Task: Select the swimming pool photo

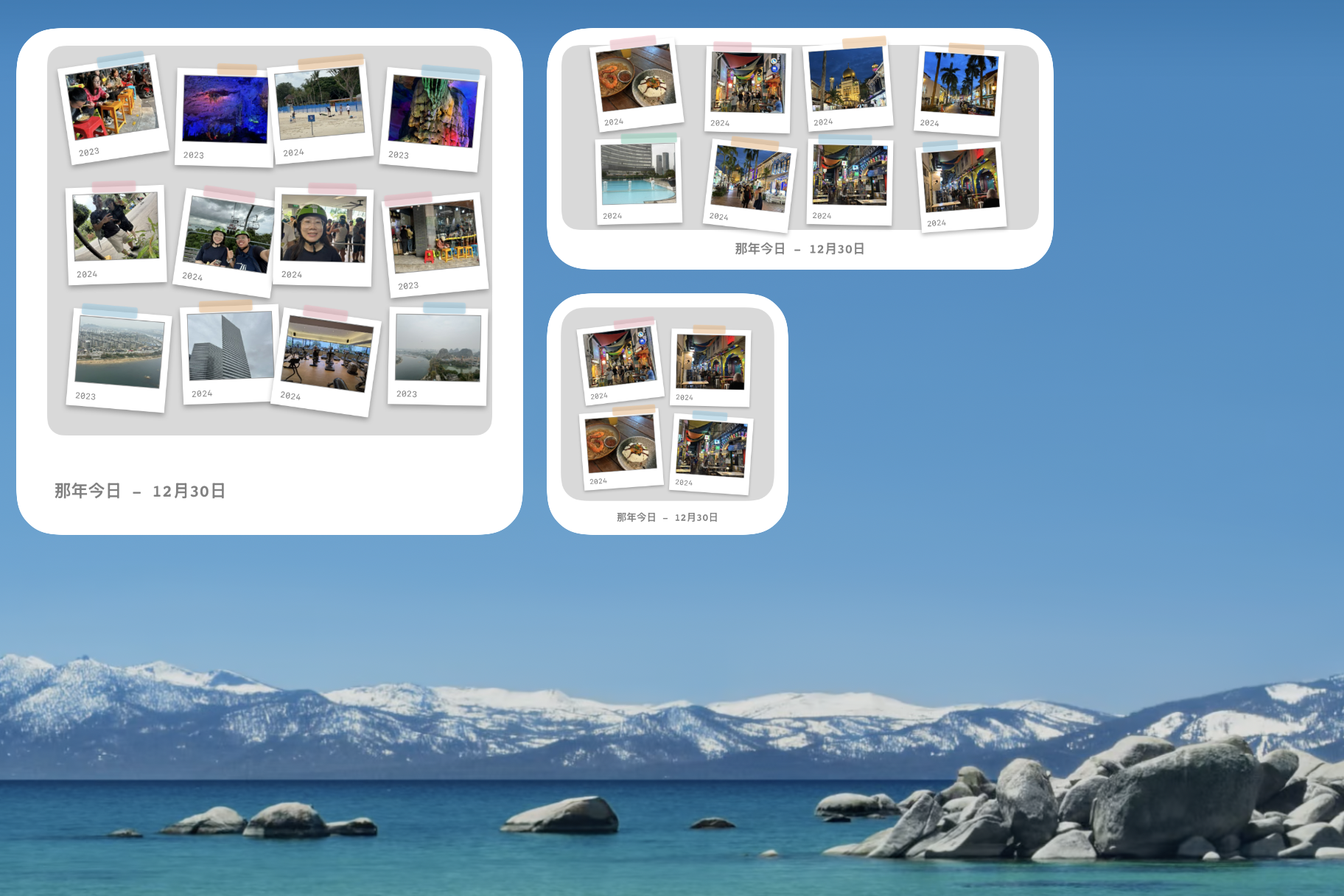Action: click(638, 174)
